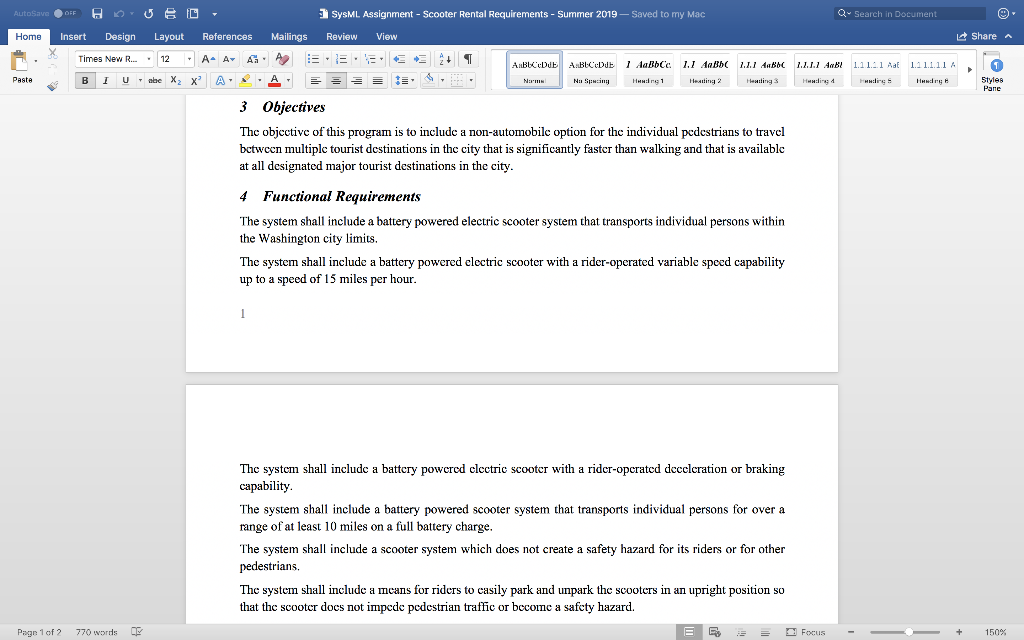Adjust the zoom slider
The image size is (1024, 640).
tap(908, 632)
